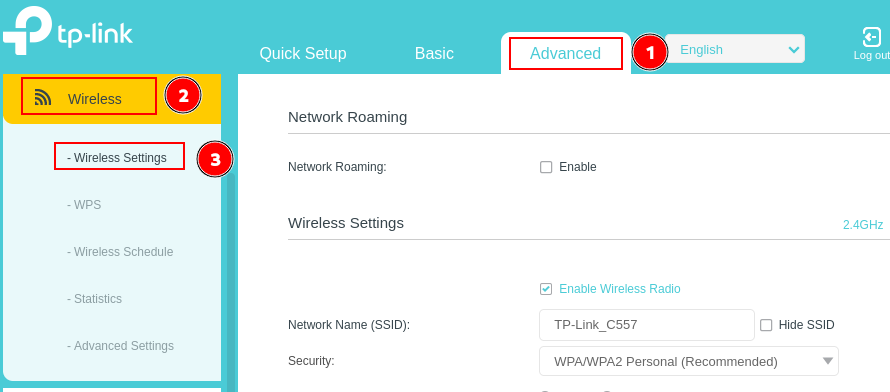The image size is (890, 392).
Task: Click the Log out icon
Action: (x=871, y=36)
